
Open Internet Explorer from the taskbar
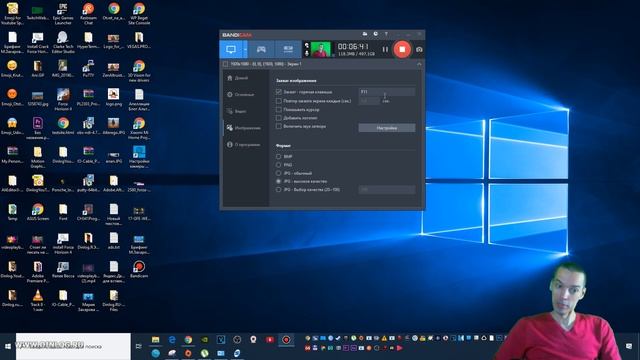pyautogui.click(x=237, y=353)
